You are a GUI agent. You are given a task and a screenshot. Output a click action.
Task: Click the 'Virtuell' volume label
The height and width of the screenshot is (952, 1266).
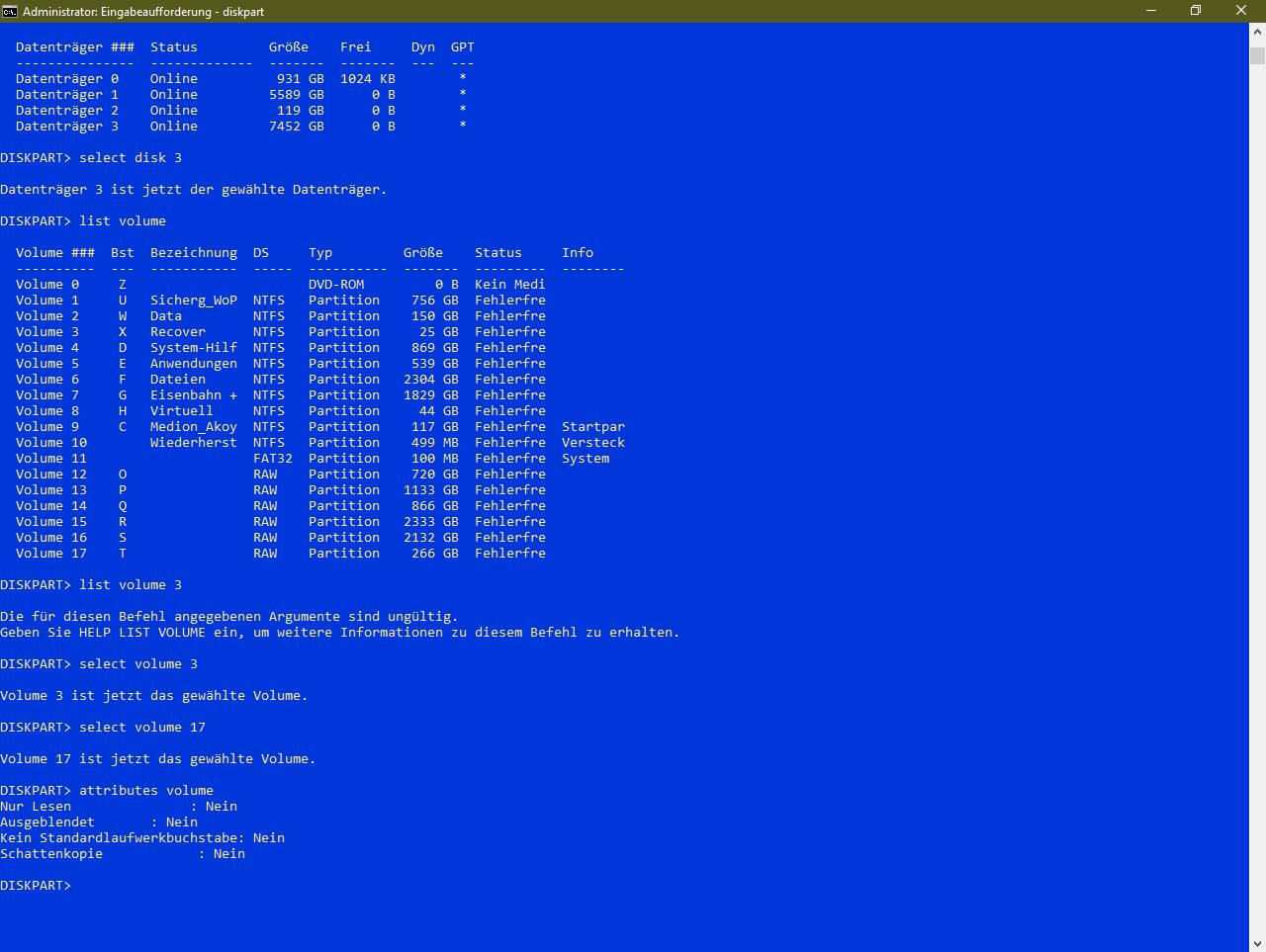click(x=182, y=411)
